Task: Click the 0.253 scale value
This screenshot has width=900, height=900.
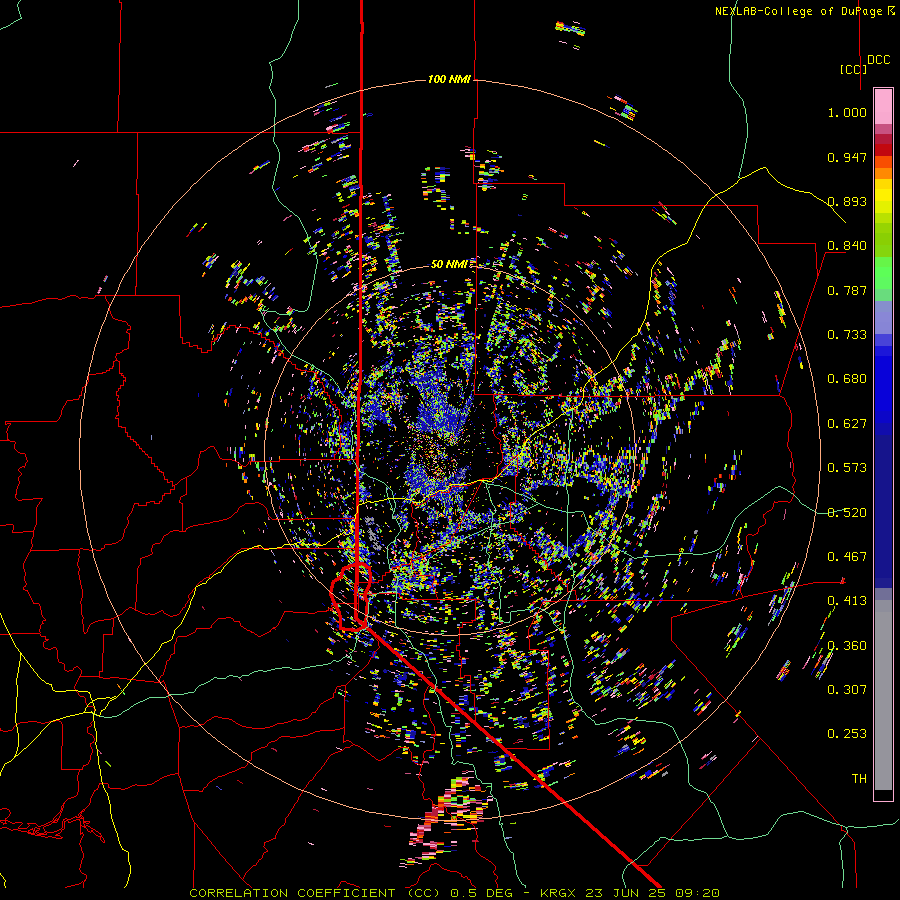Action: tap(847, 734)
